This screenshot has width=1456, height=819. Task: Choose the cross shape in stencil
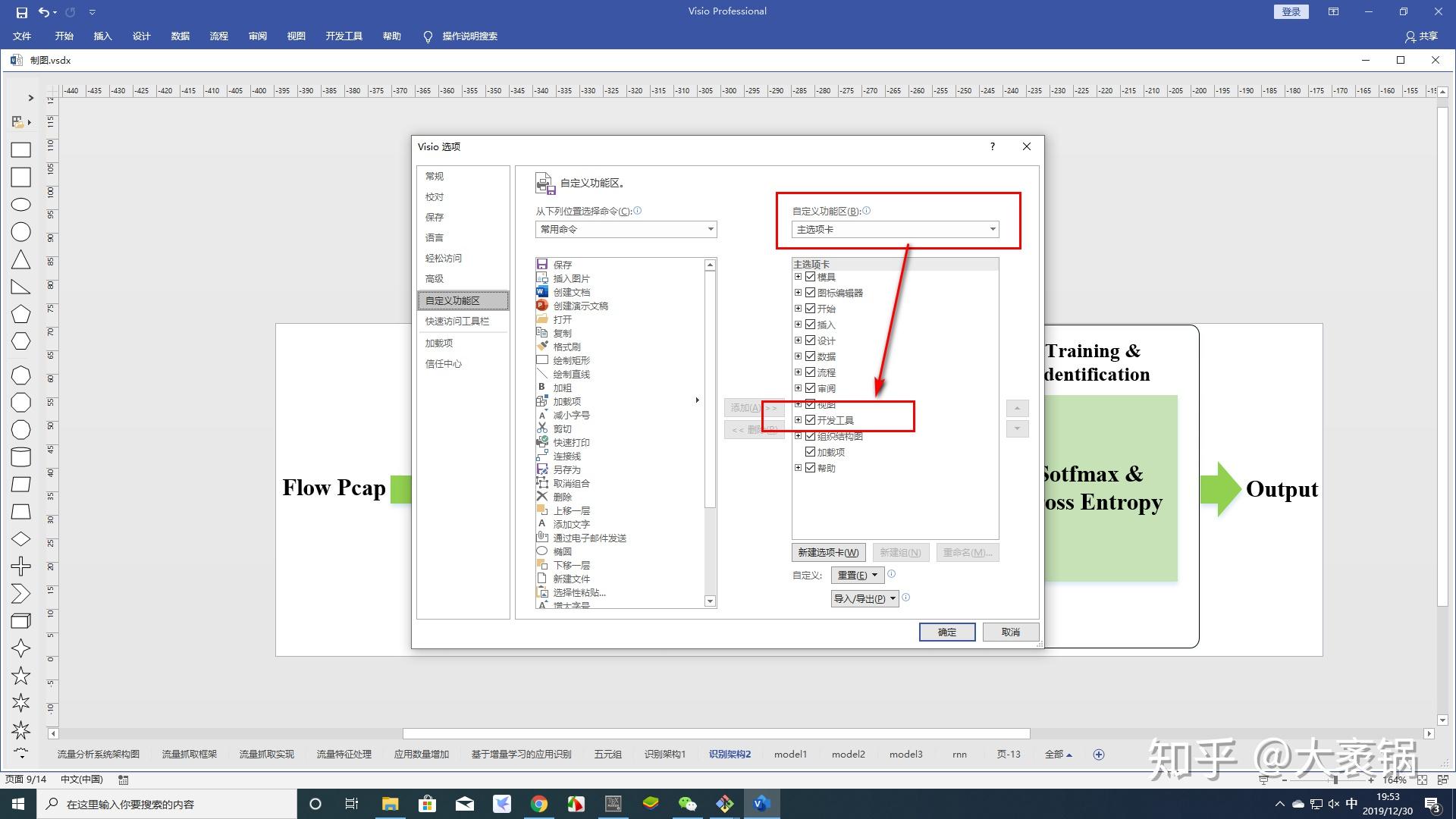tap(20, 566)
